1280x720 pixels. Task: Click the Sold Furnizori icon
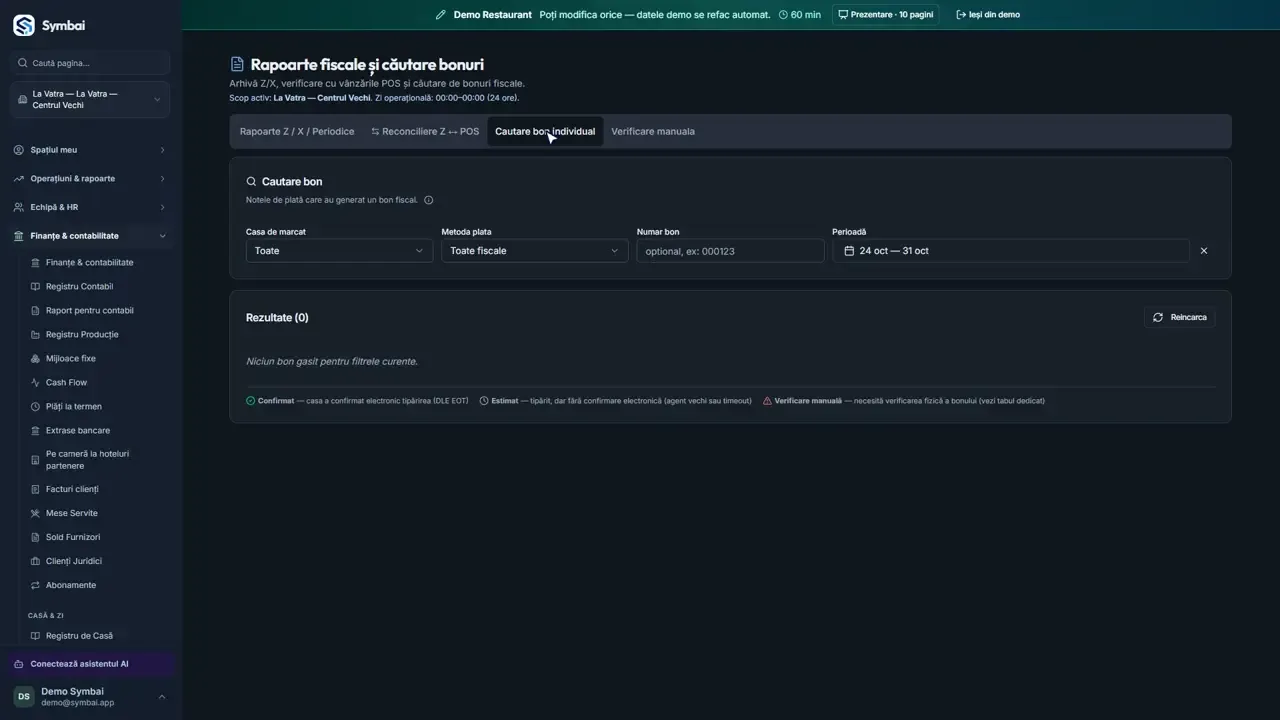(36, 538)
